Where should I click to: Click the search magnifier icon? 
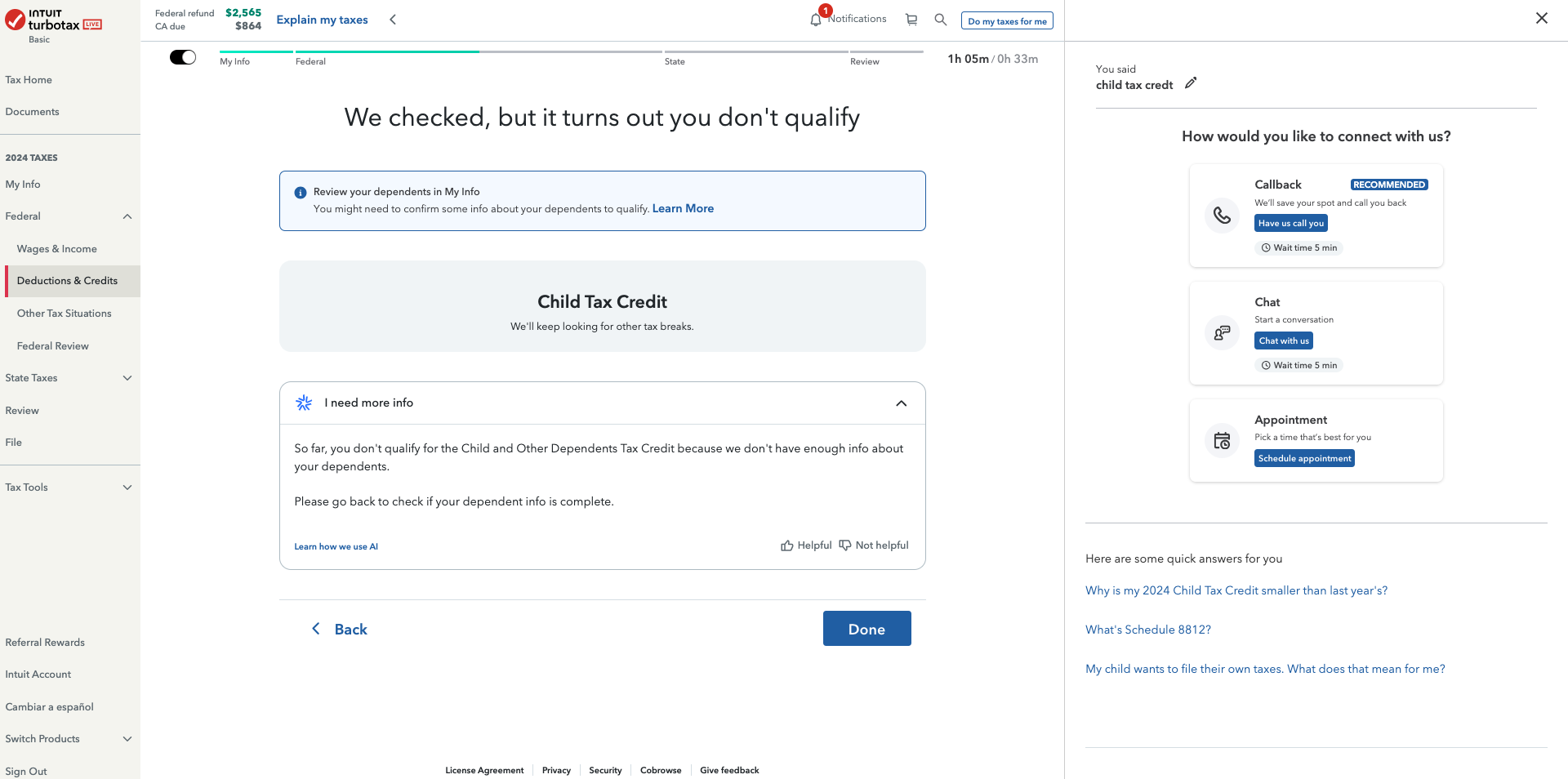click(941, 20)
